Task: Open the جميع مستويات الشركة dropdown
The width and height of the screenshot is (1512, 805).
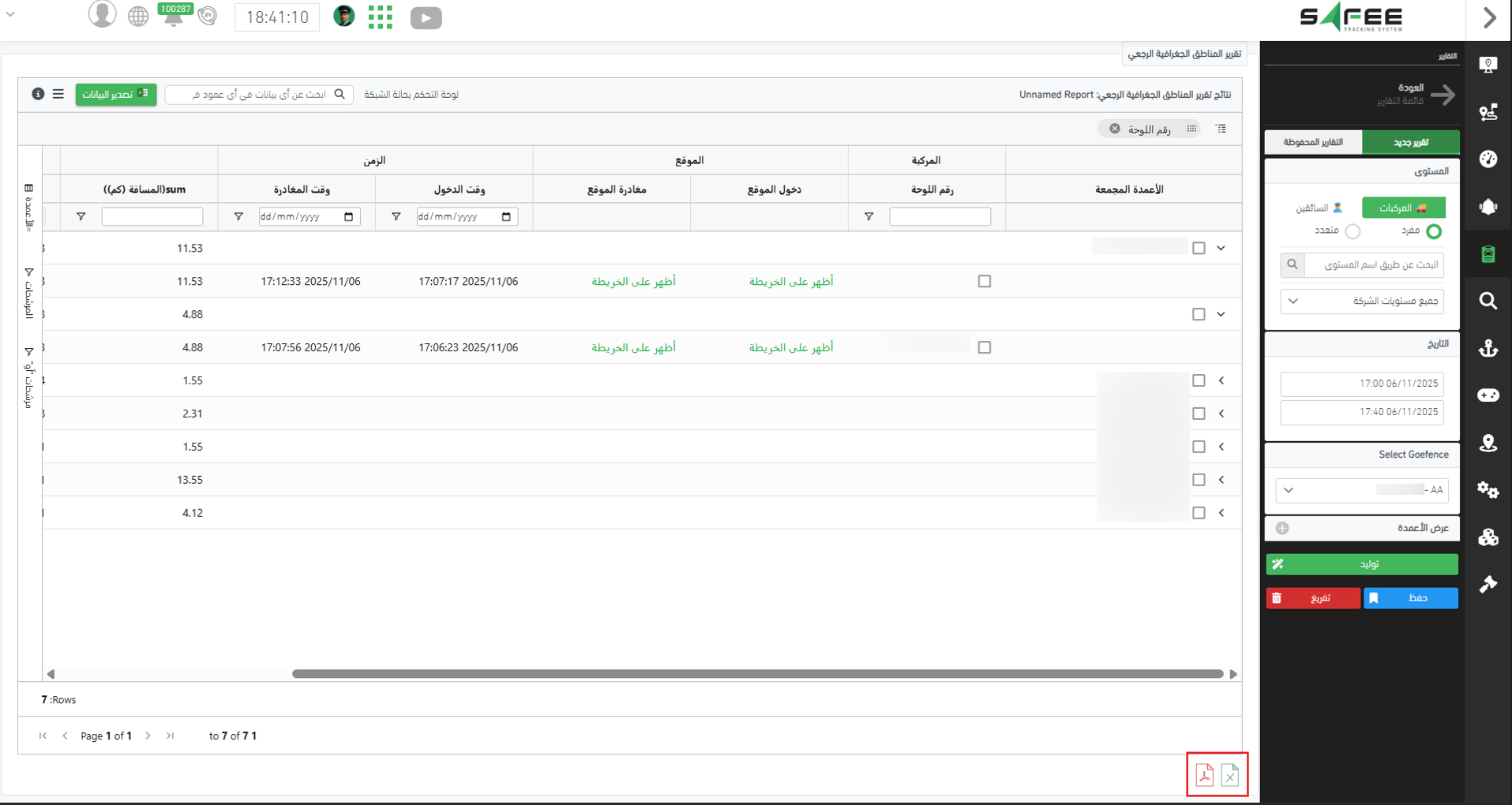Action: coord(1362,301)
